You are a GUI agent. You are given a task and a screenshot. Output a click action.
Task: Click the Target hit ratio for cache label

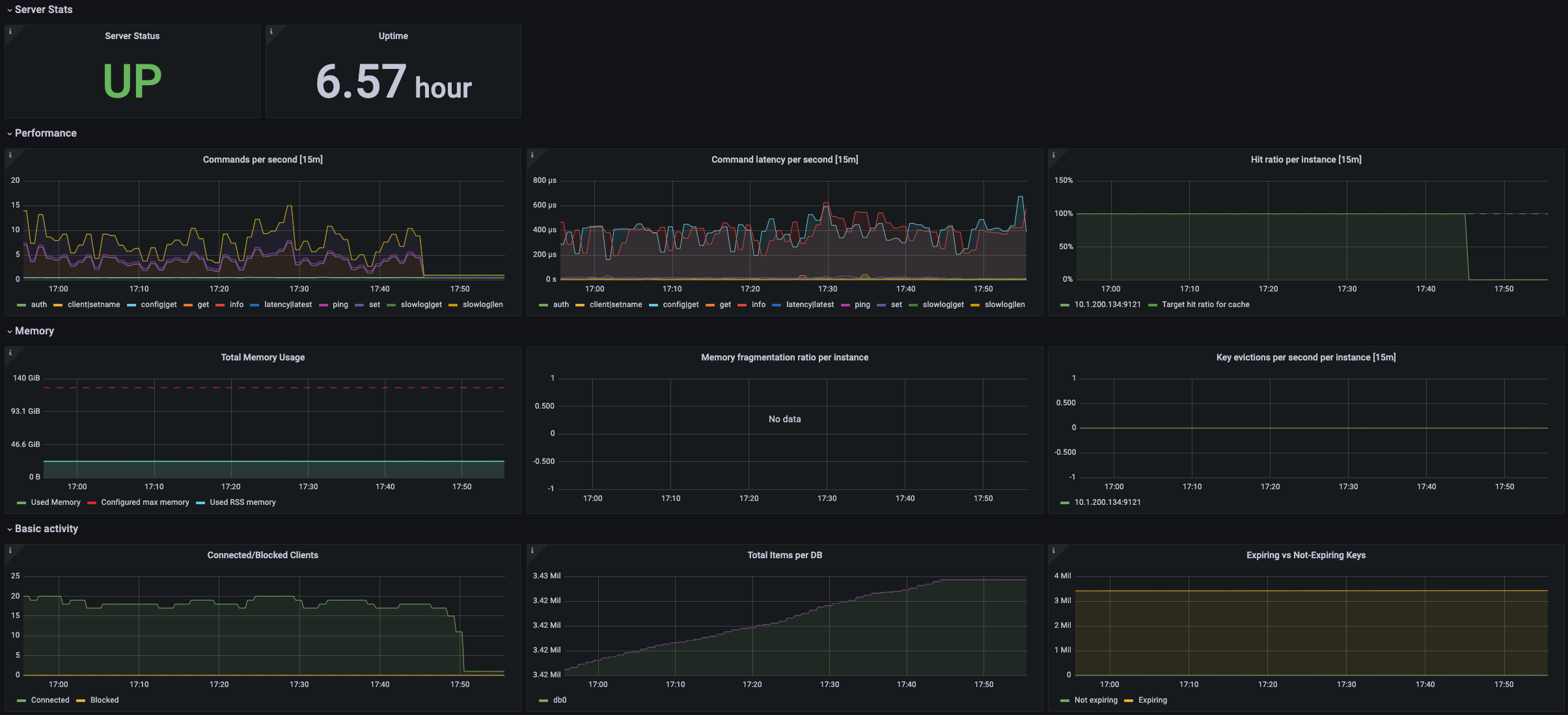[x=1205, y=304]
